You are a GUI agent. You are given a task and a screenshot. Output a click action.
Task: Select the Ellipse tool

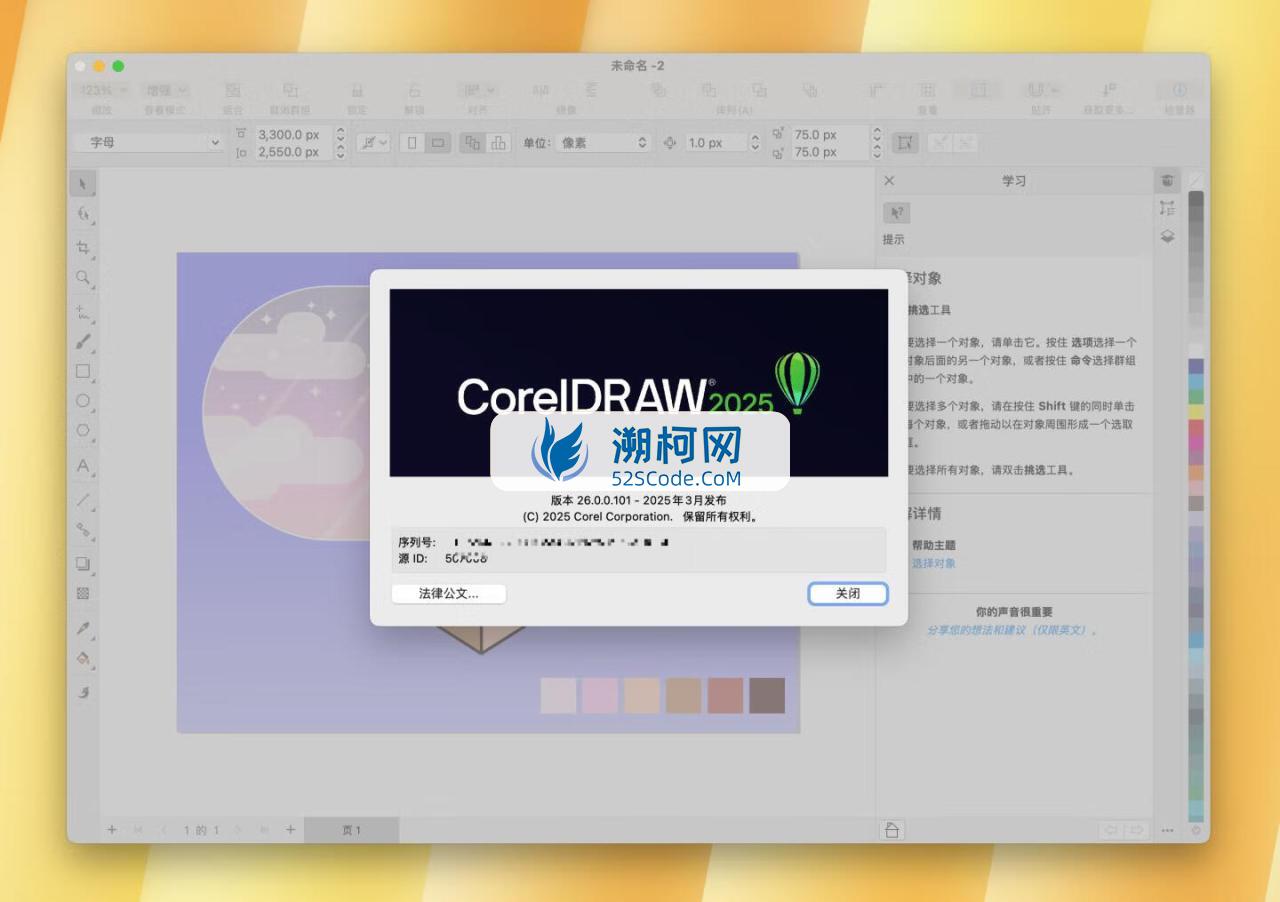pos(83,401)
